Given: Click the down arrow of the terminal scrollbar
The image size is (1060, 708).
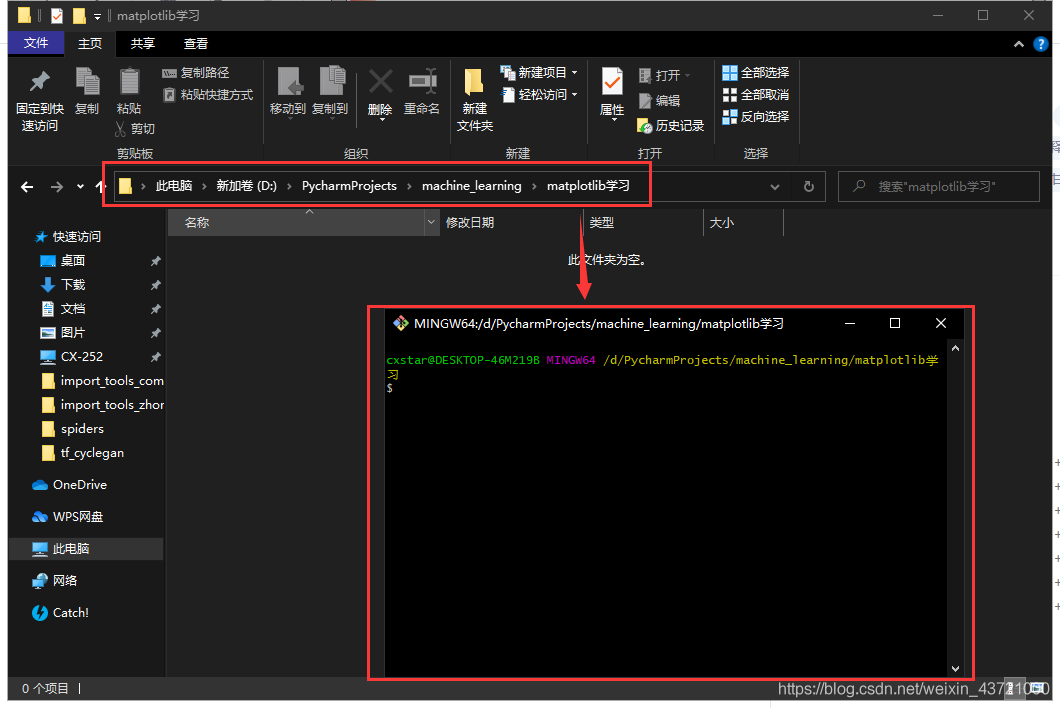Looking at the screenshot, I should (955, 668).
